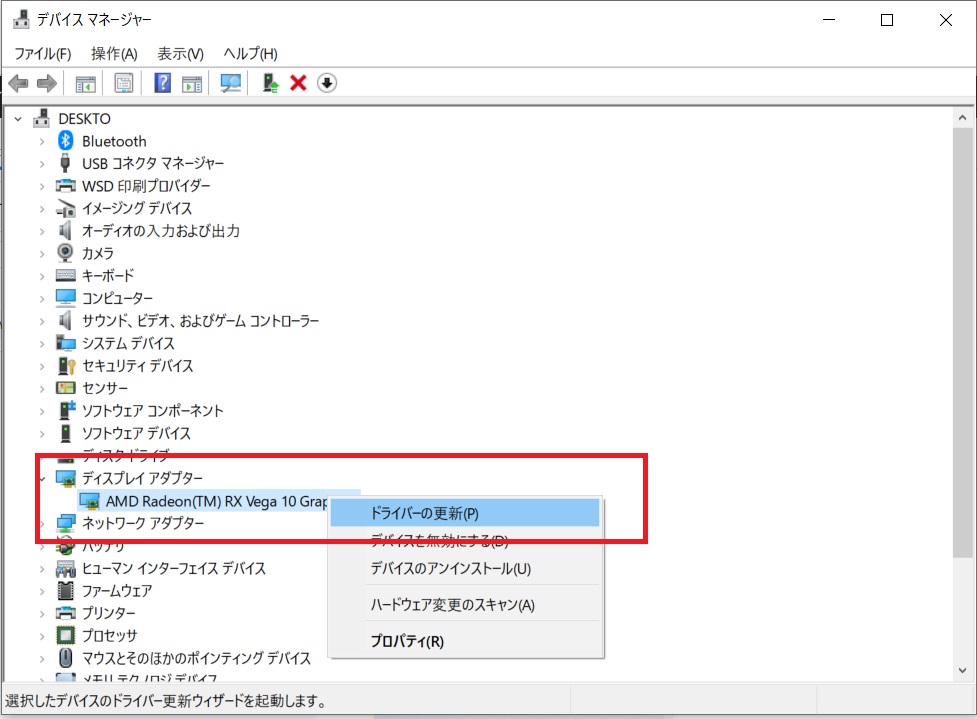Expand the サウンド、ビデオ、およびゲーム コントローラー node
977x719 pixels.
42,321
